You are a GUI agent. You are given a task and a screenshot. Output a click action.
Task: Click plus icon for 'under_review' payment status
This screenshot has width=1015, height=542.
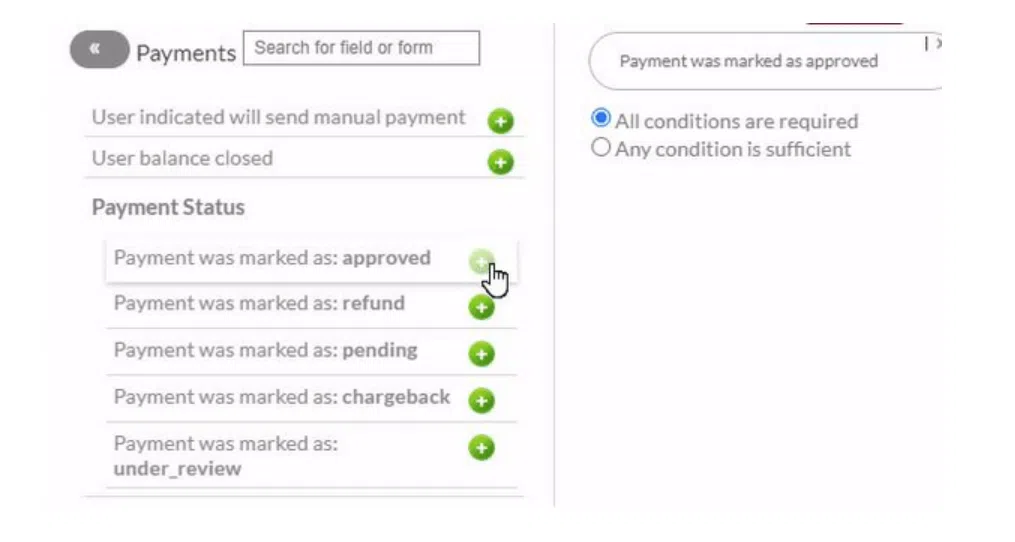coord(482,447)
